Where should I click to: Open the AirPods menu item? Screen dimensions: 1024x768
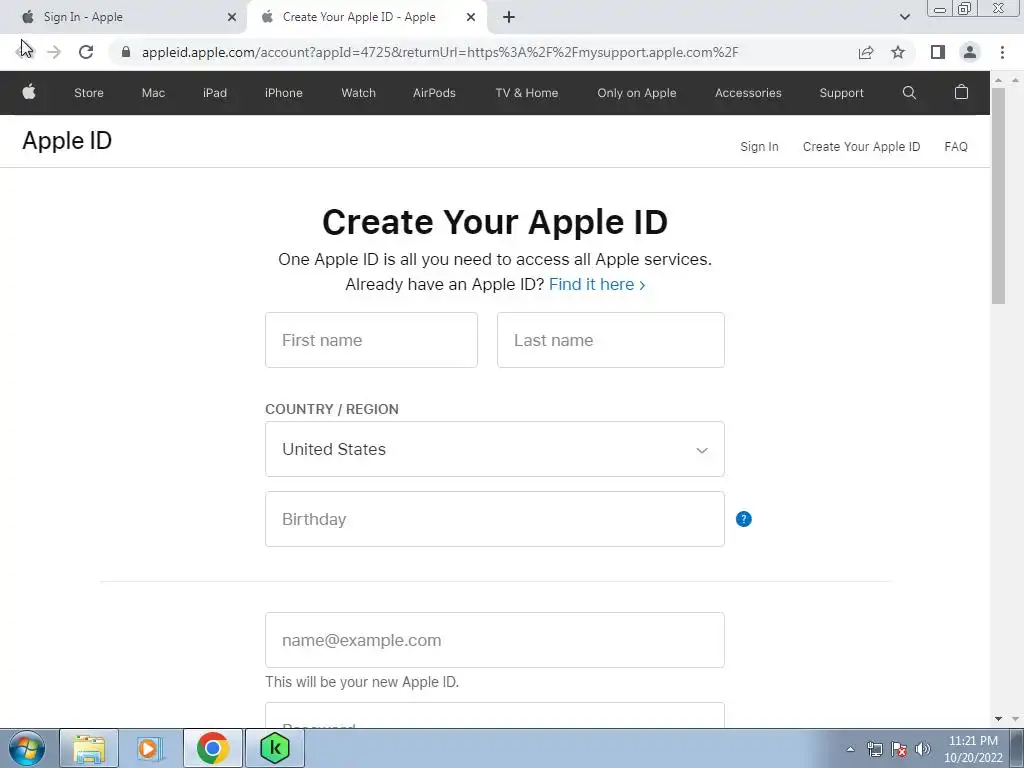pos(434,93)
